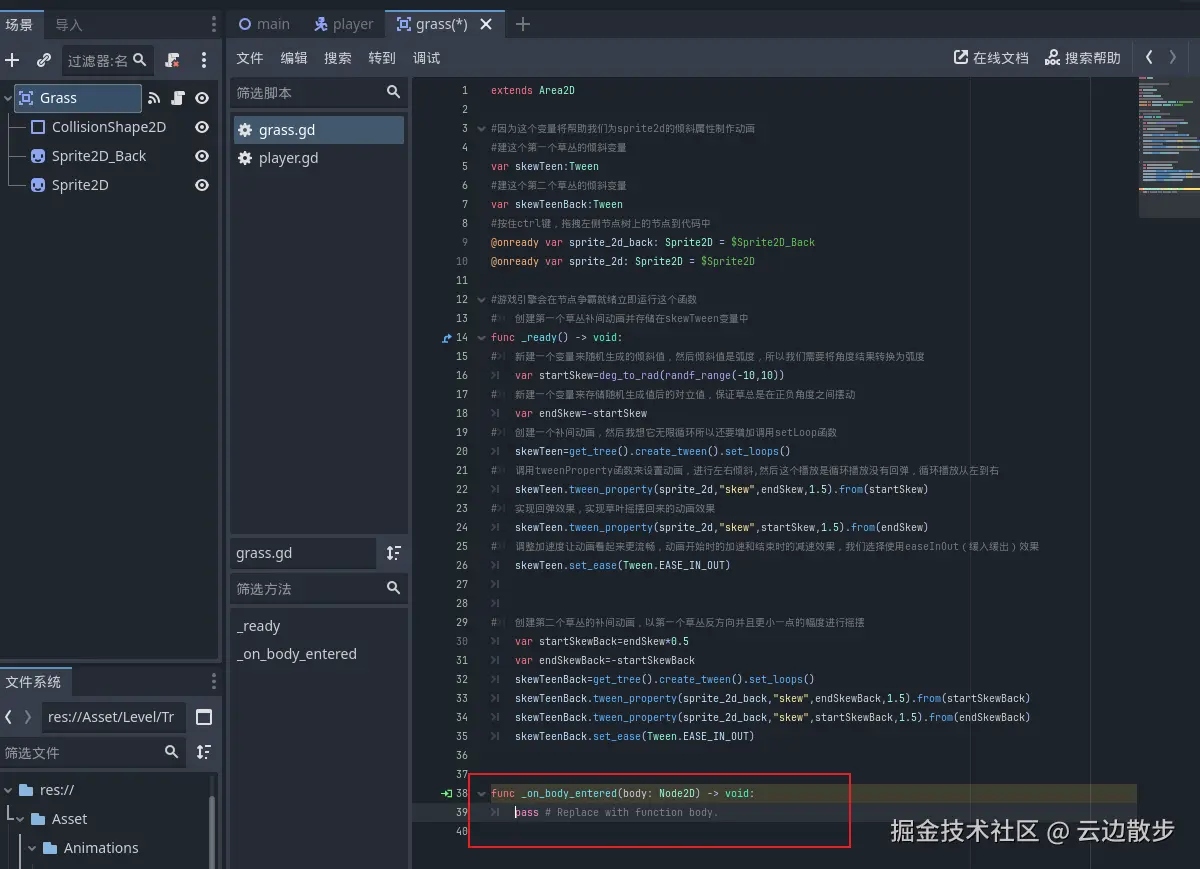Go forward in FileSystem path history
The height and width of the screenshot is (869, 1200).
click(x=28, y=717)
